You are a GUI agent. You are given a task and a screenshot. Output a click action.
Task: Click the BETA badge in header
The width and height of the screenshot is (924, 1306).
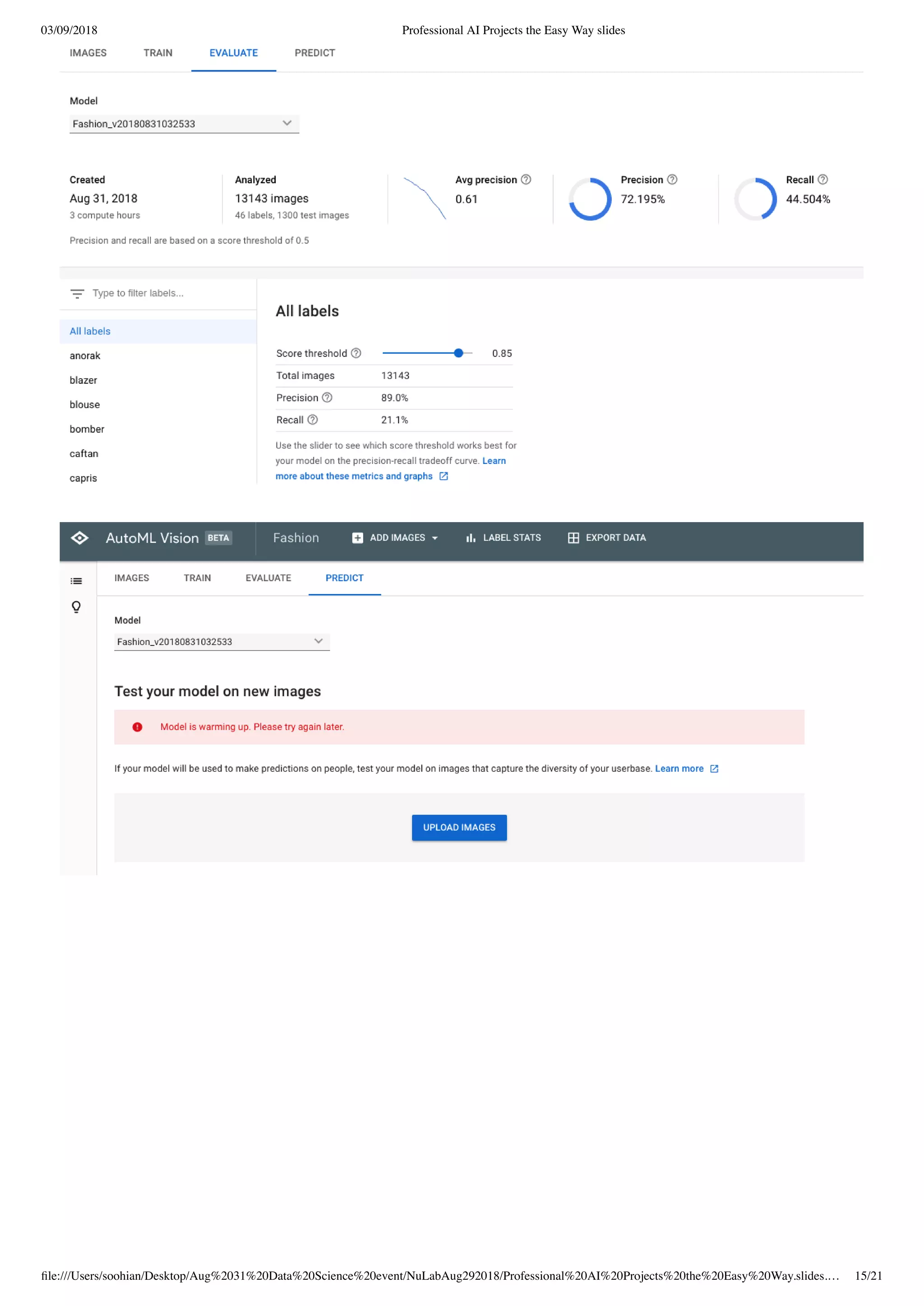[218, 538]
